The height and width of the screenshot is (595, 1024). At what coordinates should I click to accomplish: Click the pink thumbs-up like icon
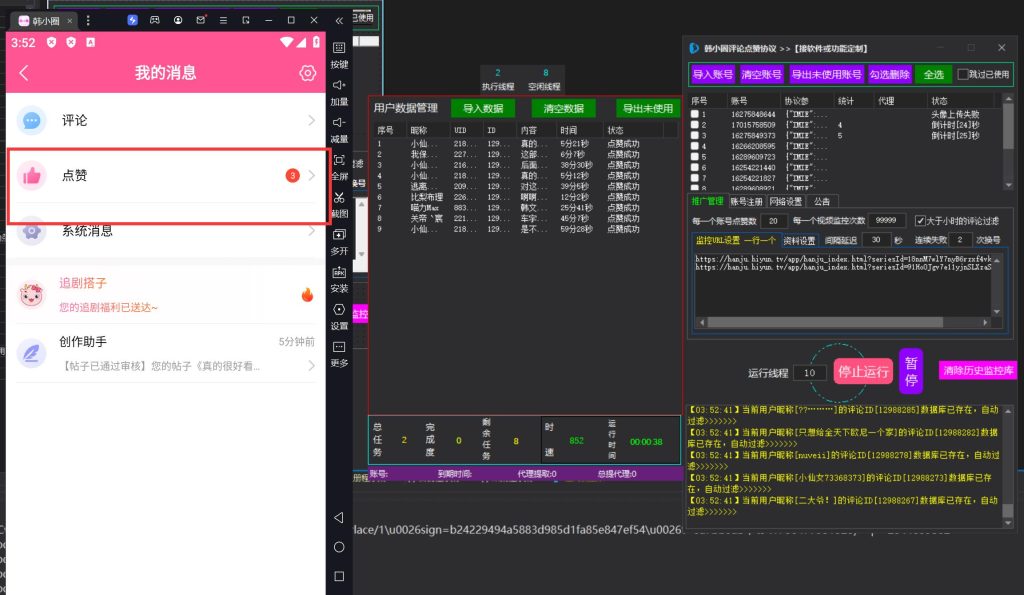31,175
